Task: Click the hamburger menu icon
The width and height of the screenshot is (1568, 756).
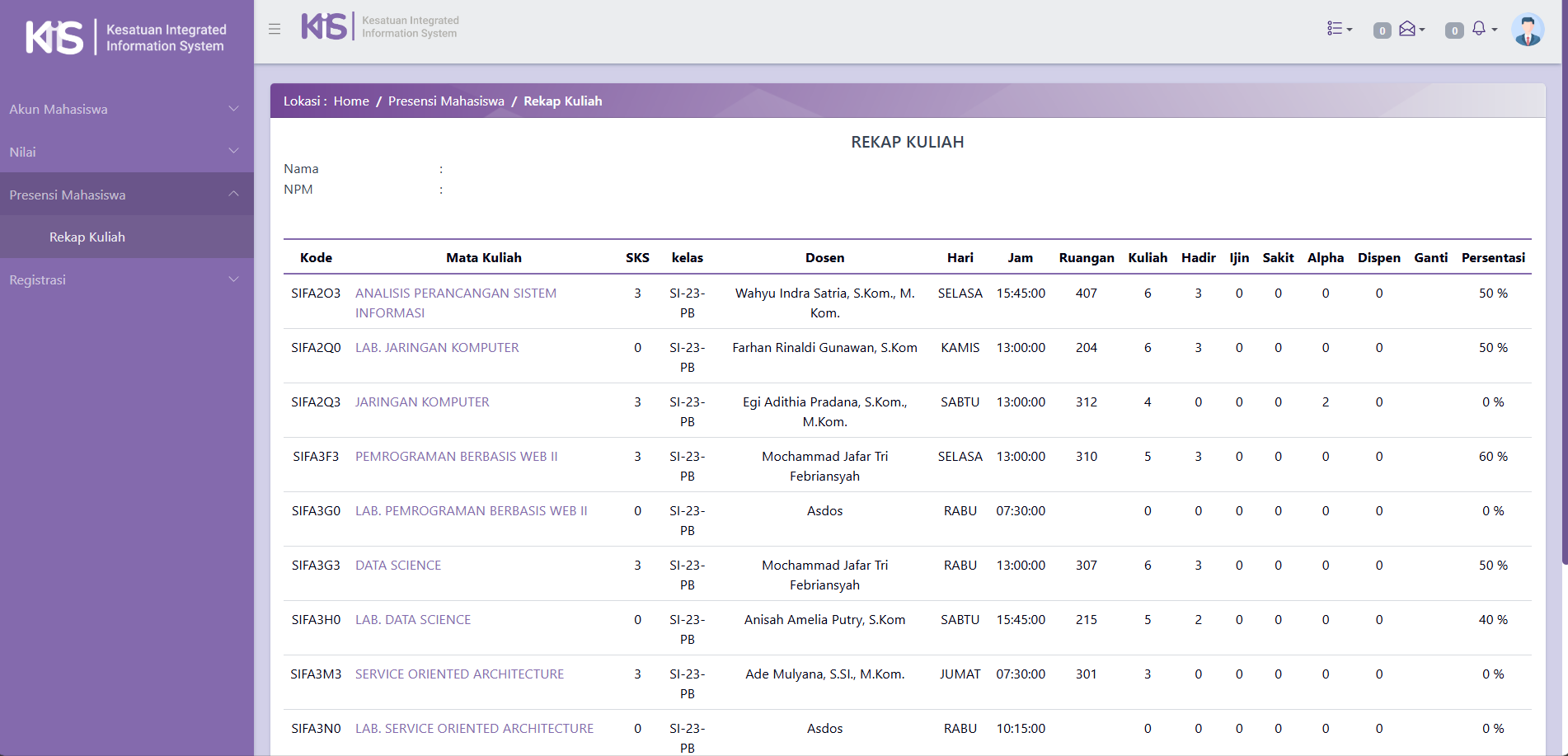Action: (275, 29)
